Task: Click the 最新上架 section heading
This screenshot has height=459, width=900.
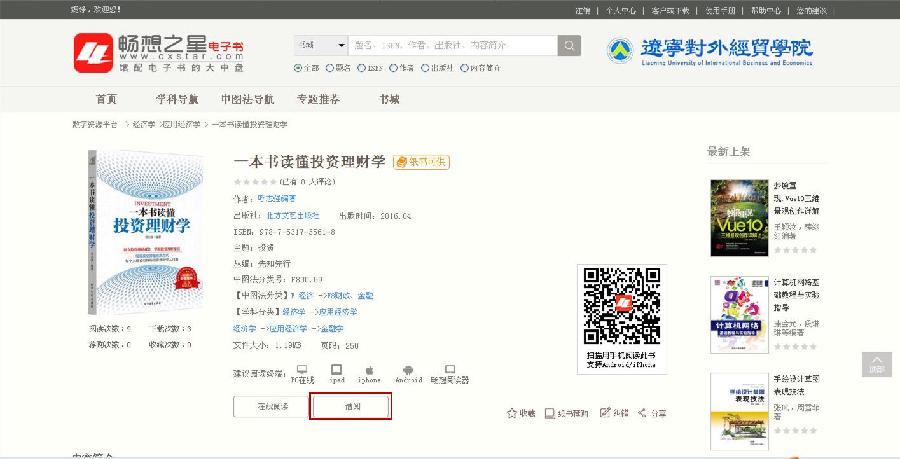Action: pos(728,151)
